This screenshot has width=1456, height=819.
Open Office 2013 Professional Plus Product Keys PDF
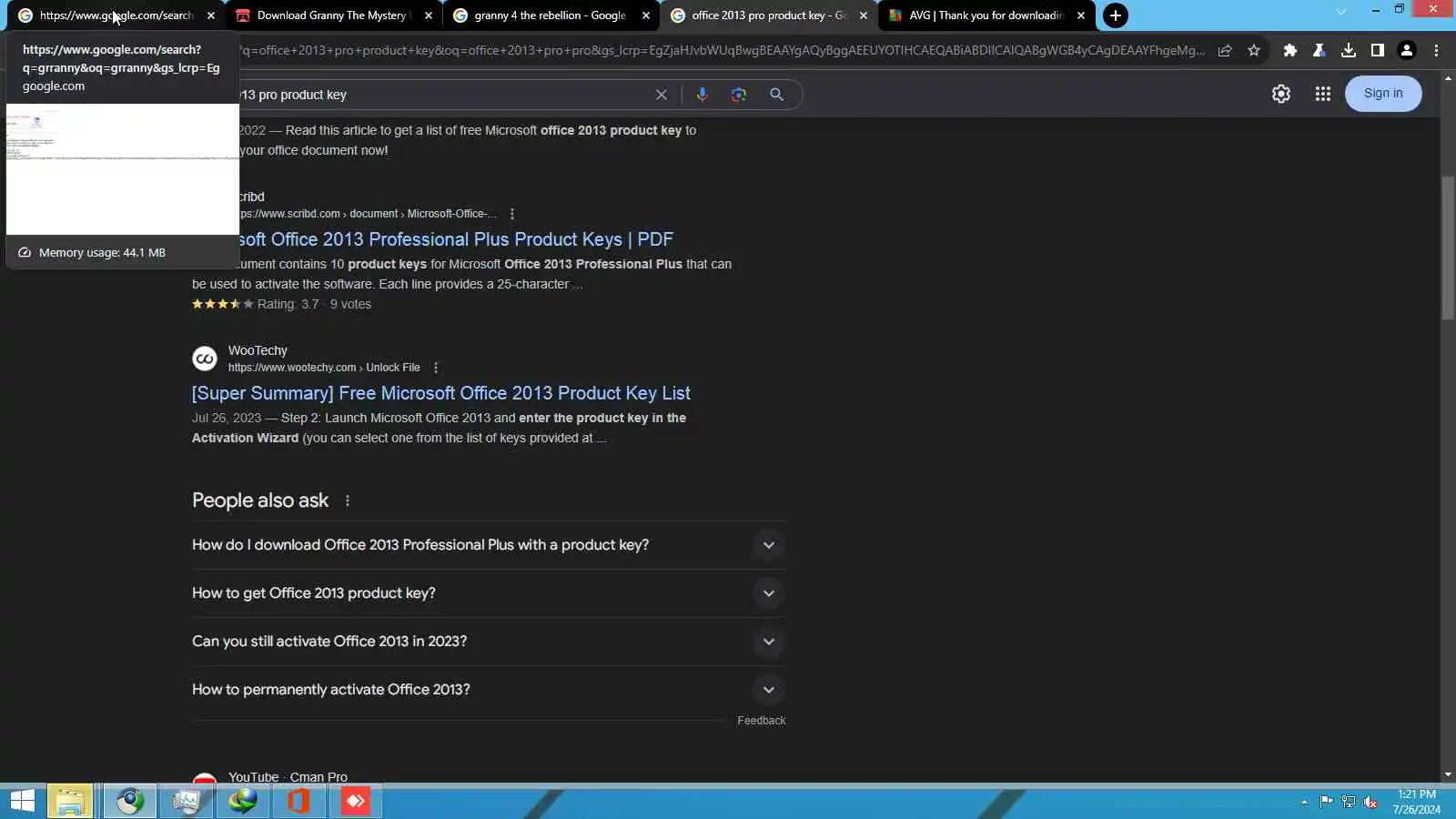[x=457, y=240]
